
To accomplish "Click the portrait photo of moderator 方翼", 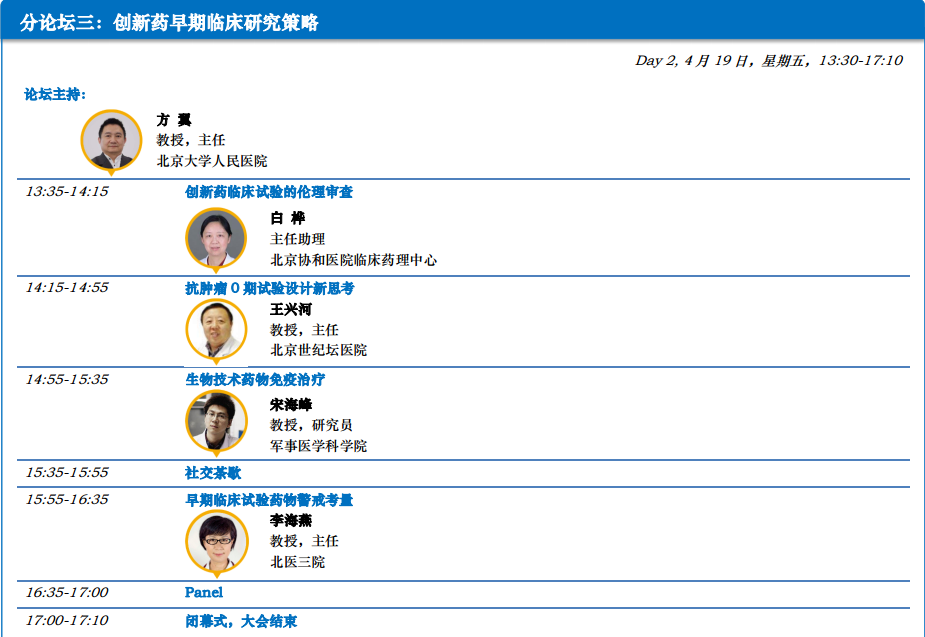I will click(x=111, y=142).
